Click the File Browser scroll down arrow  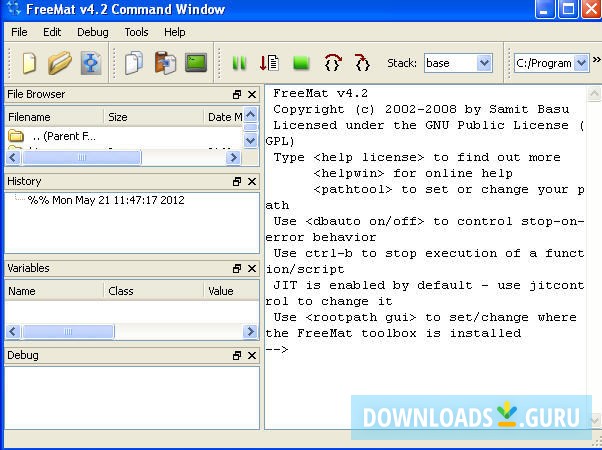click(x=251, y=141)
